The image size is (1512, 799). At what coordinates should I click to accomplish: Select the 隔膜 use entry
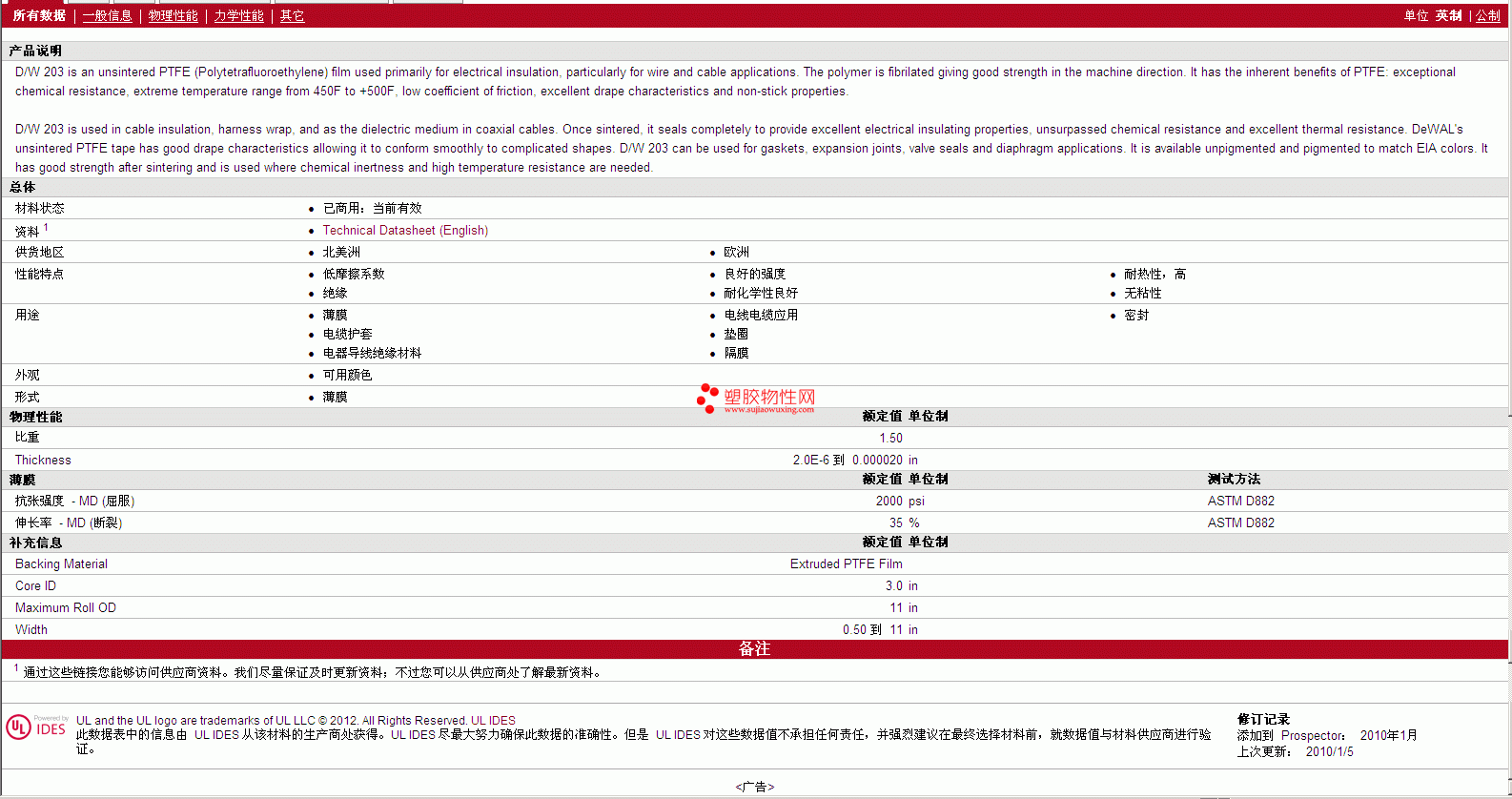tap(736, 354)
